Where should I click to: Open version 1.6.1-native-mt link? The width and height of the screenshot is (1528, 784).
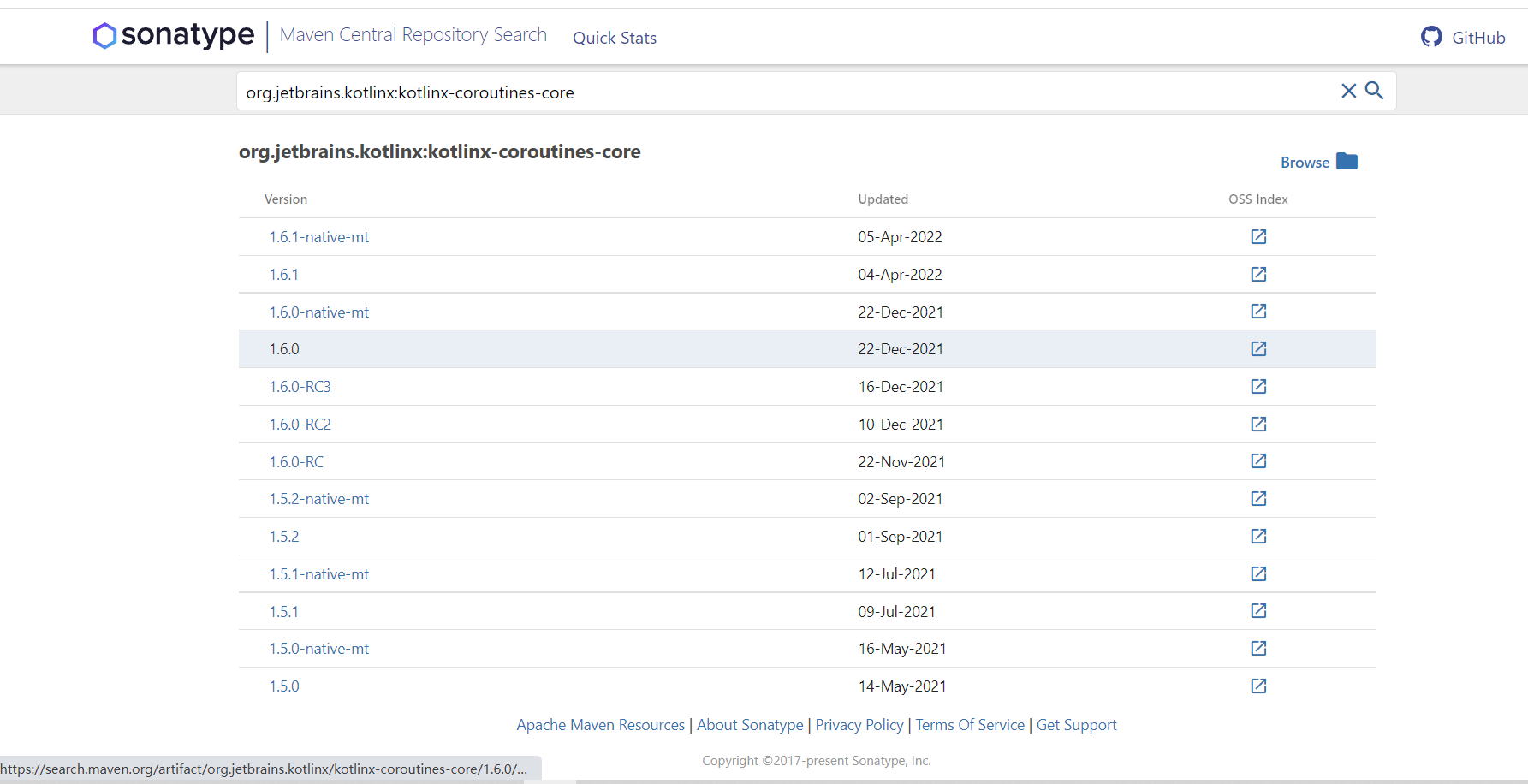point(318,237)
